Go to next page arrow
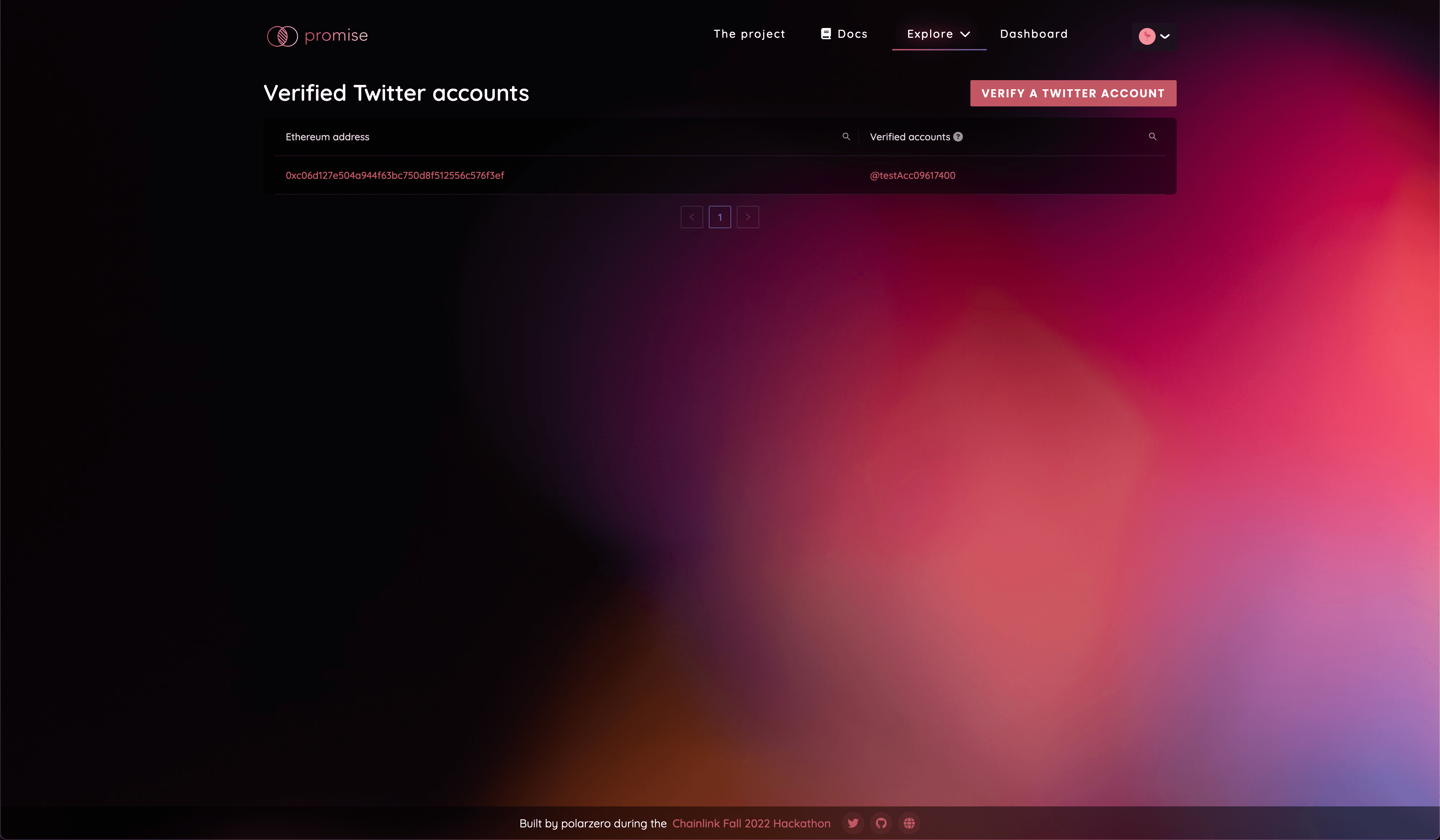 point(747,217)
